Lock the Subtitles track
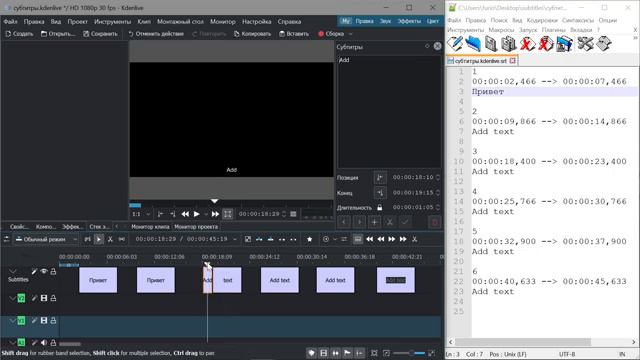 (53, 271)
